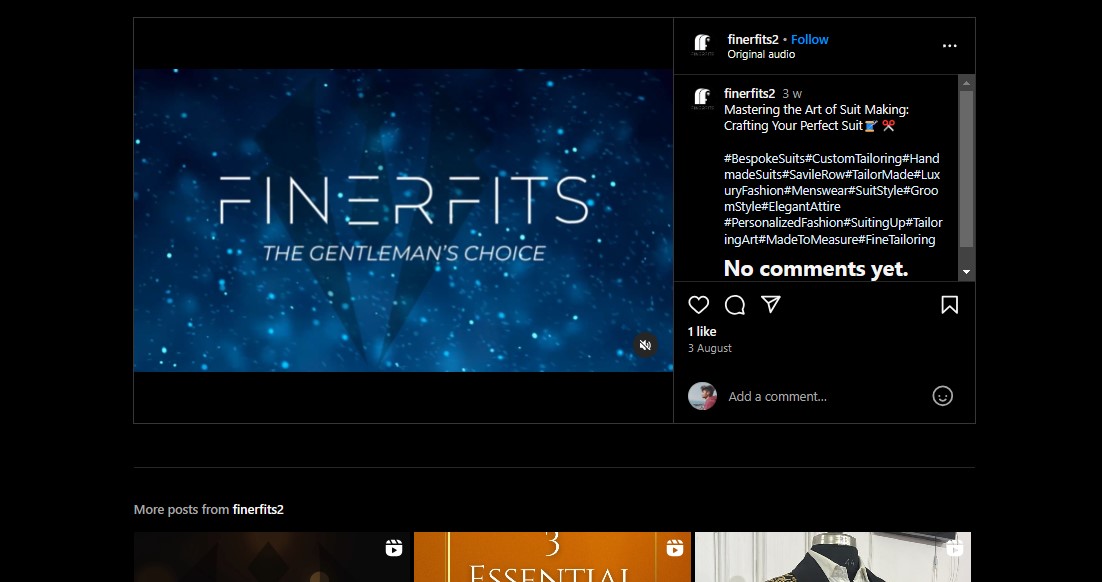Pause the Finerfits reel video
The width and height of the screenshot is (1102, 582).
pyautogui.click(x=403, y=220)
